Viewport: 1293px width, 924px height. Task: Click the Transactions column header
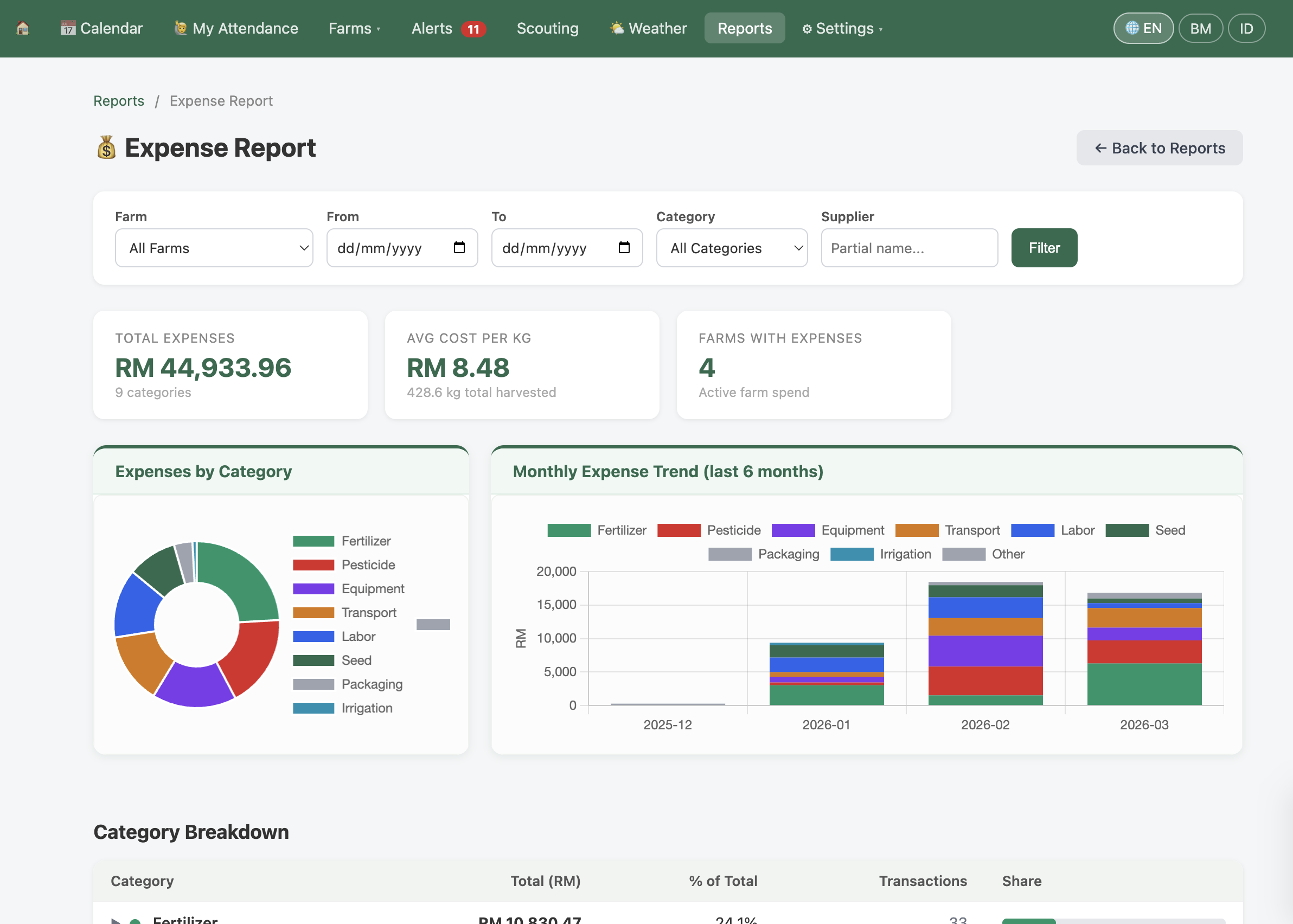click(x=923, y=881)
